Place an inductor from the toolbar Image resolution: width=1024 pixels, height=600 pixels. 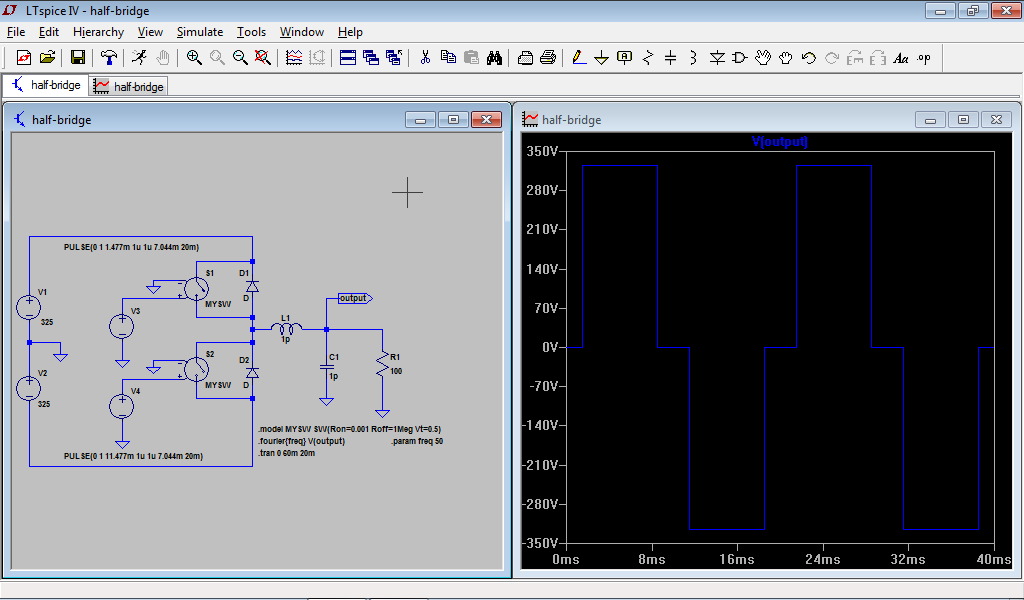(x=694, y=58)
